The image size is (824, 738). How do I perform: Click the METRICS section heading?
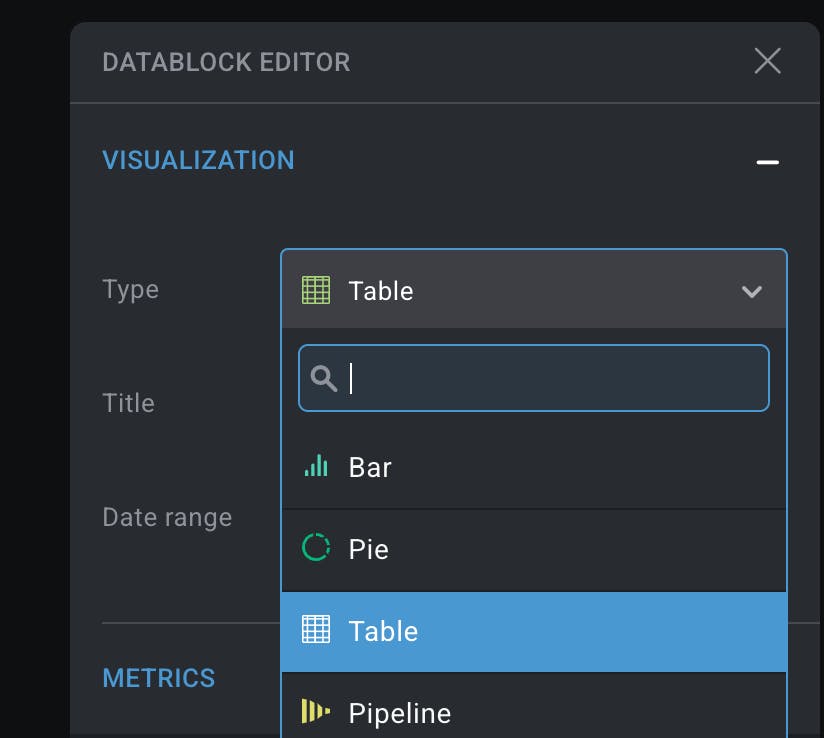click(158, 678)
